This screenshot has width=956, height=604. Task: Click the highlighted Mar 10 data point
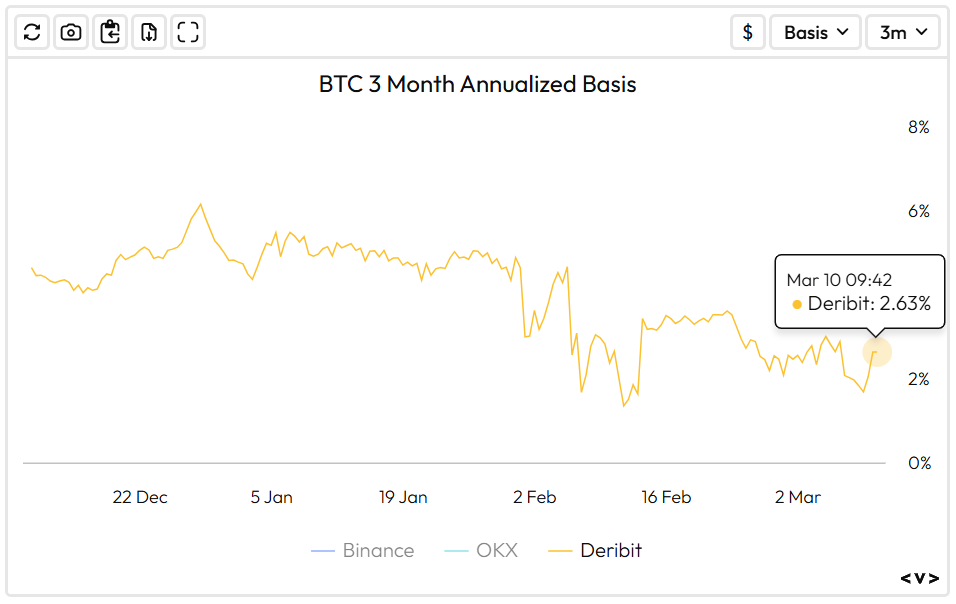[876, 352]
